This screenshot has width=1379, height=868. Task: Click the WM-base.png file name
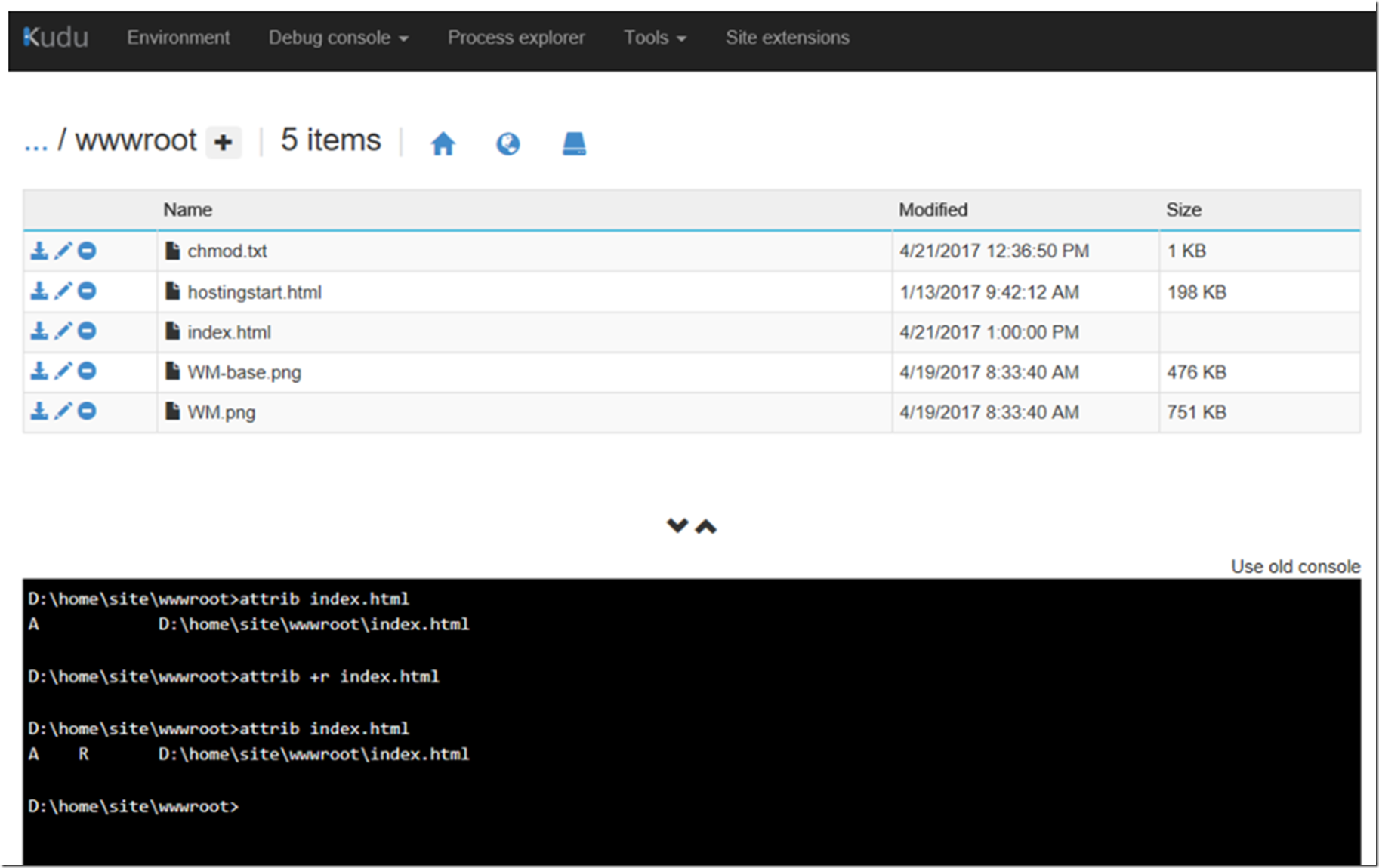244,372
